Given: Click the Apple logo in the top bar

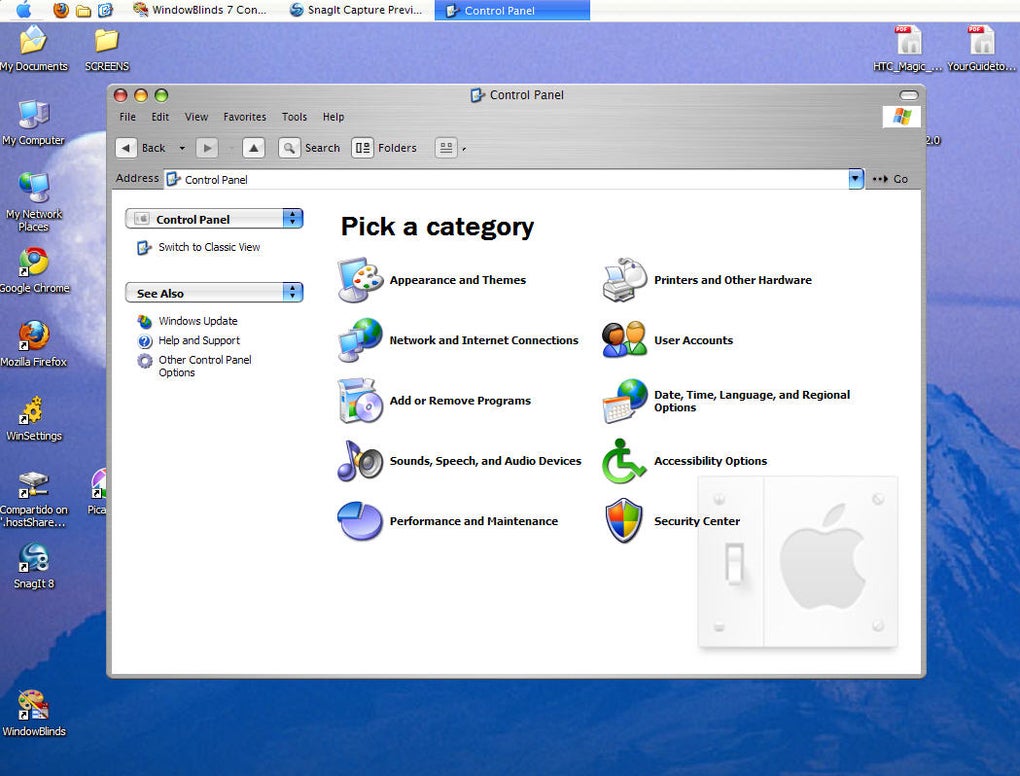Looking at the screenshot, I should pyautogui.click(x=23, y=10).
